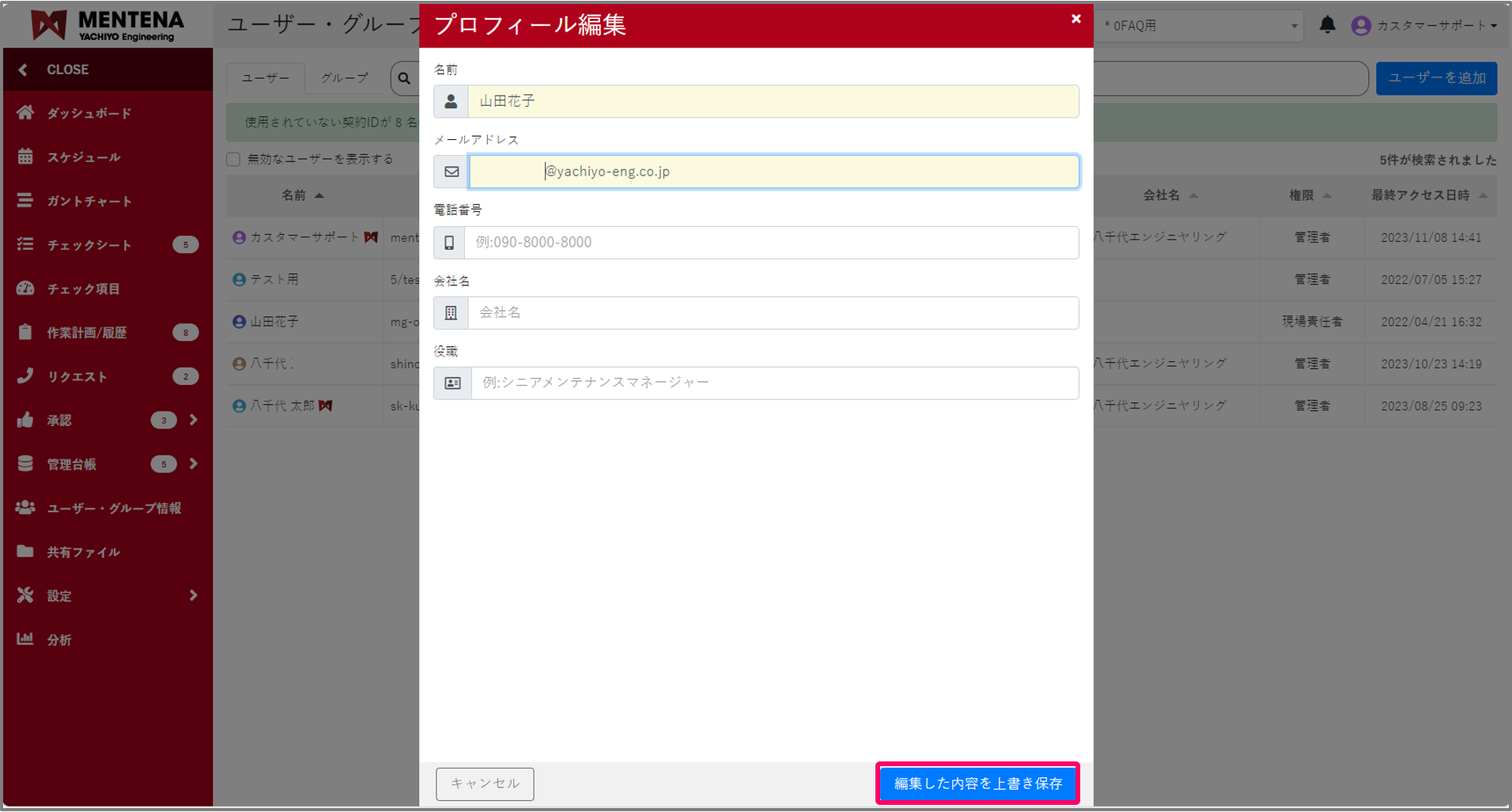Open the 共有ファイル folder icon
Viewport: 1512px width, 812px height.
pos(26,552)
